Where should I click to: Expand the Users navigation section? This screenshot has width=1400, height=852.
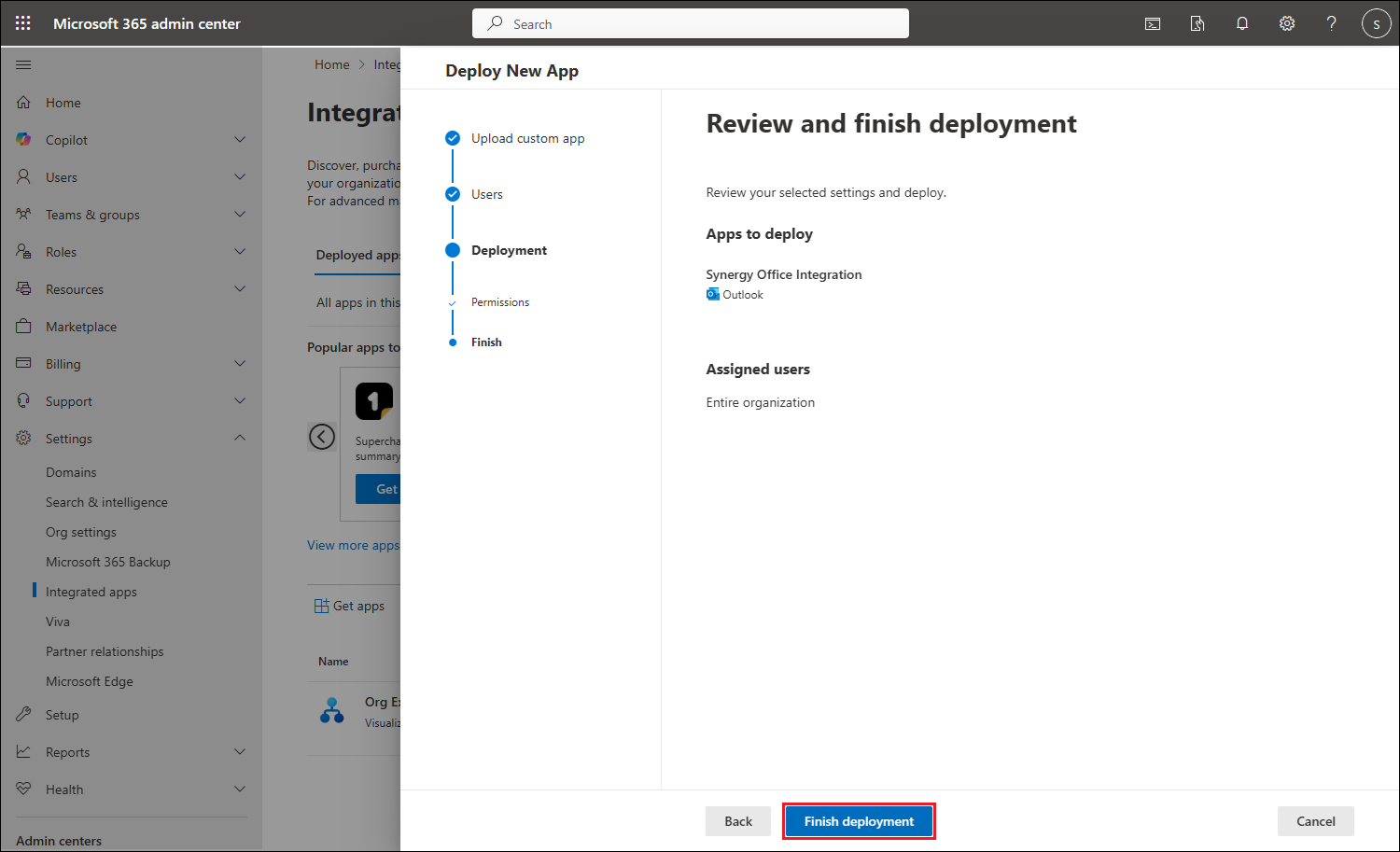click(x=240, y=177)
